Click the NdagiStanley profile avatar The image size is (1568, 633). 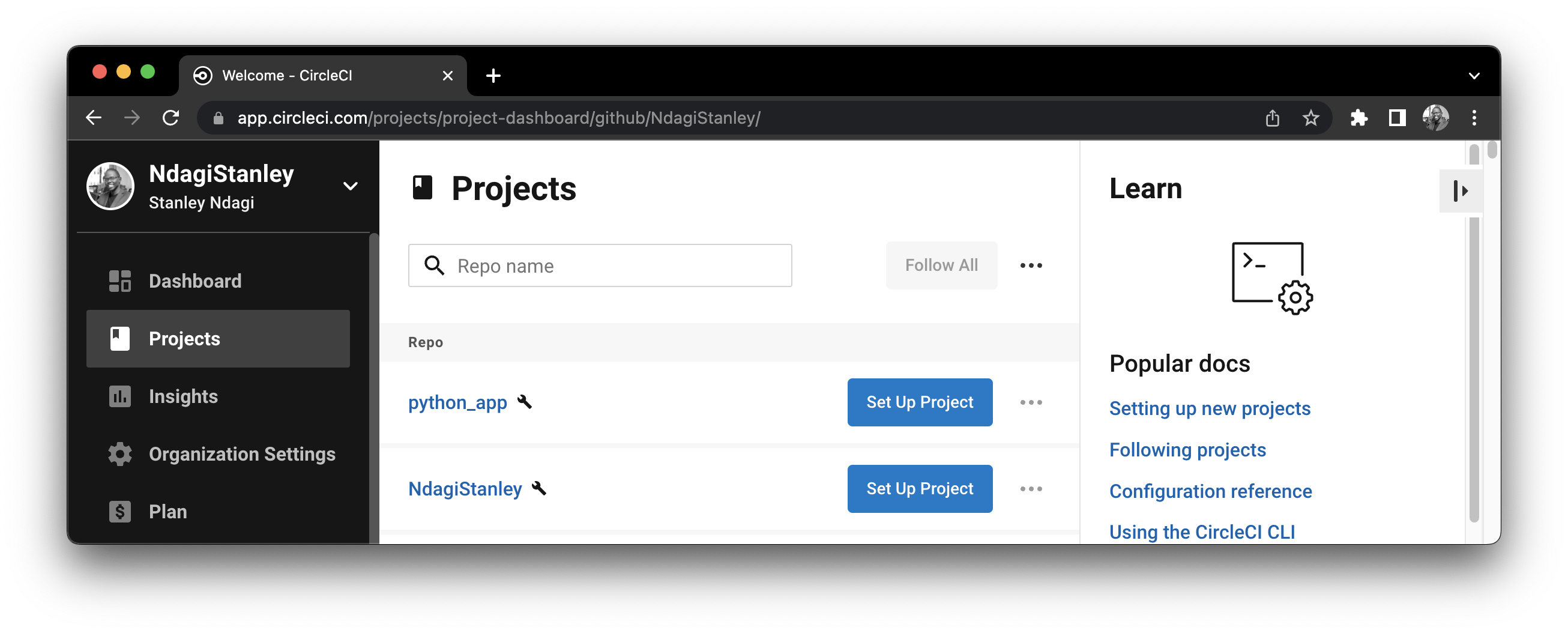click(110, 186)
